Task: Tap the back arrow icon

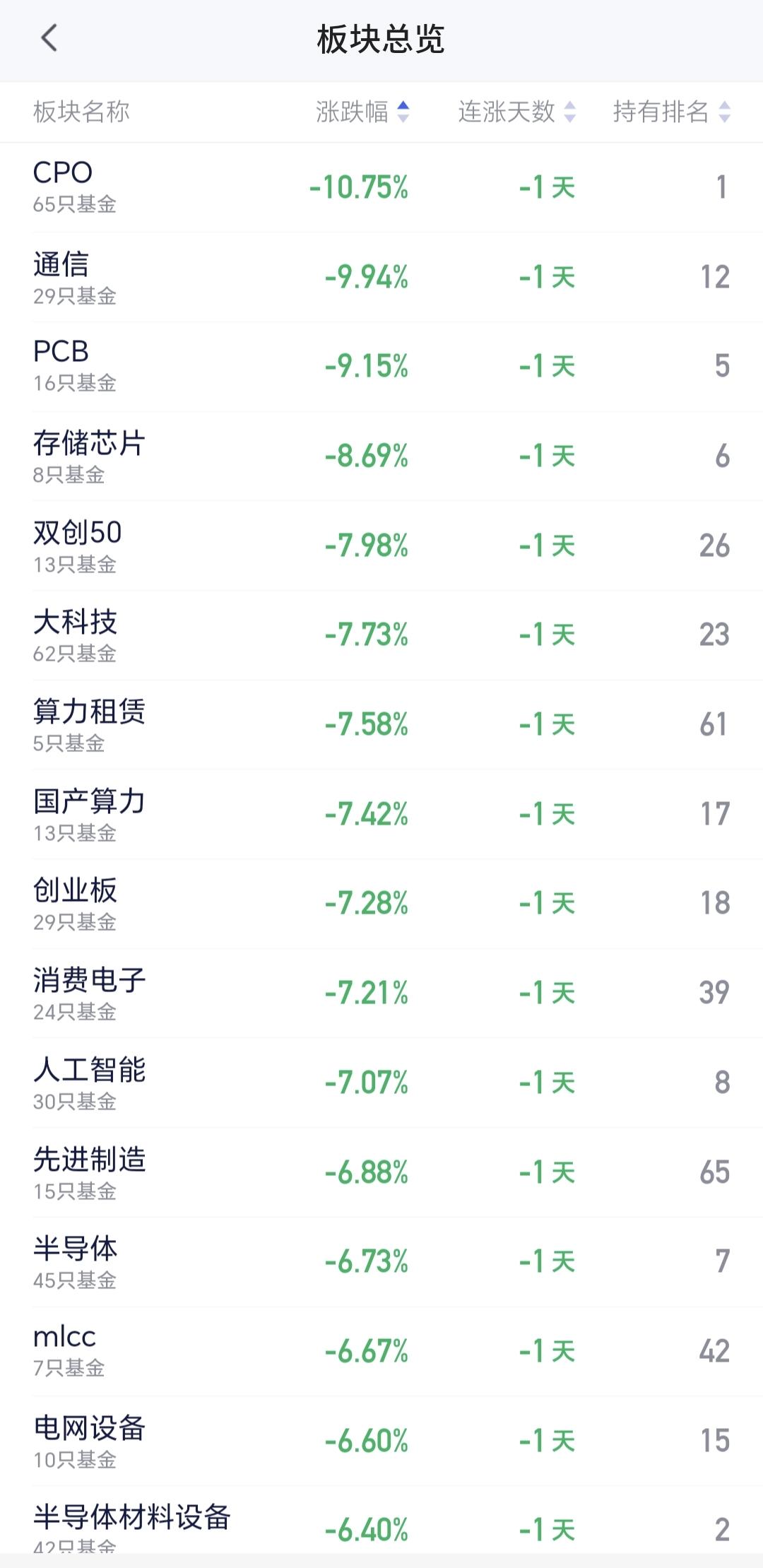Action: click(49, 38)
